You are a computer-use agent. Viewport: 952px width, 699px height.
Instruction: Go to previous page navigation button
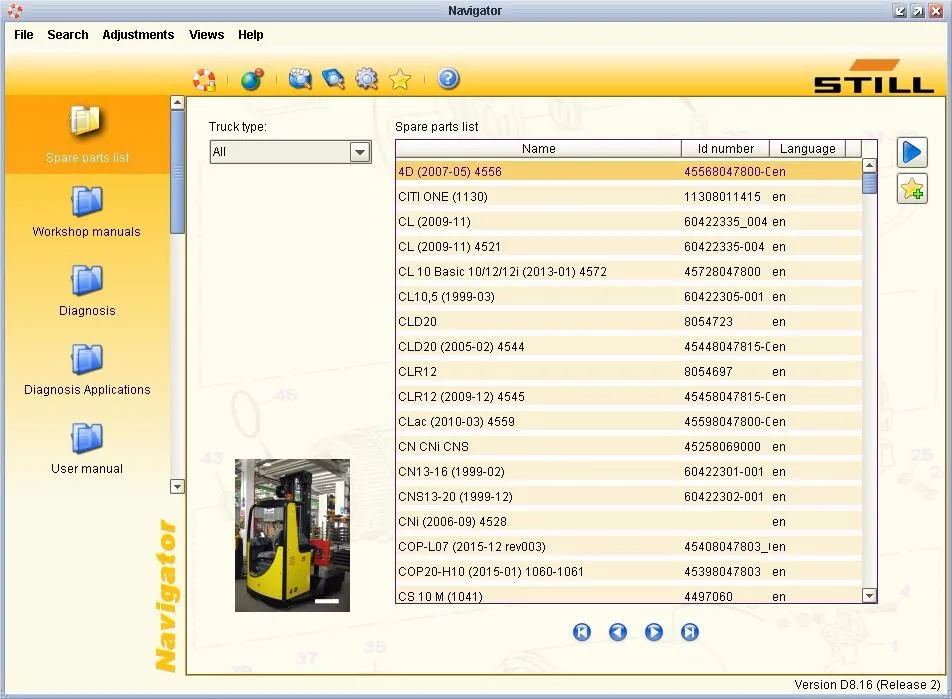coord(617,632)
